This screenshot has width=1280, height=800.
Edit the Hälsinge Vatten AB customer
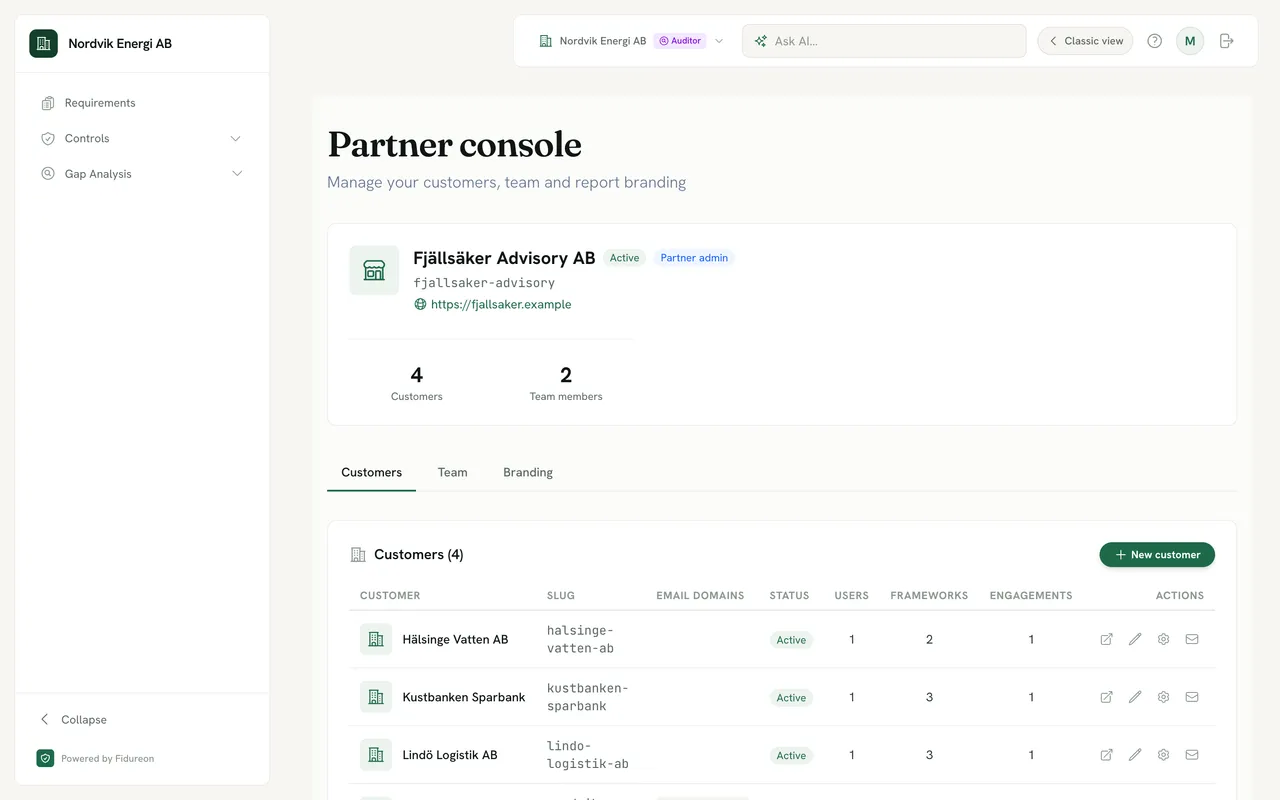[x=1135, y=640]
